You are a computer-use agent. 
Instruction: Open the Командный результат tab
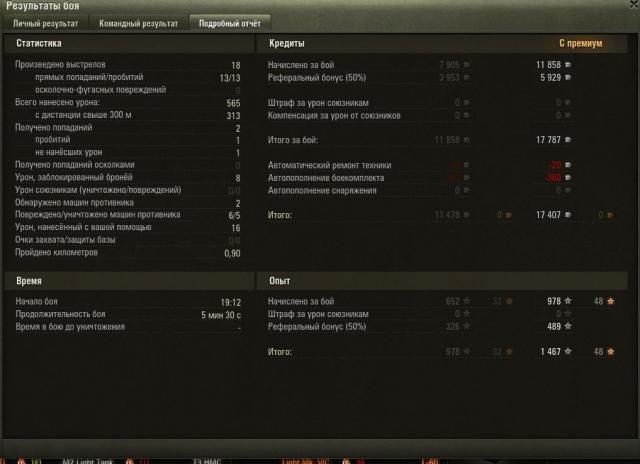tap(138, 23)
